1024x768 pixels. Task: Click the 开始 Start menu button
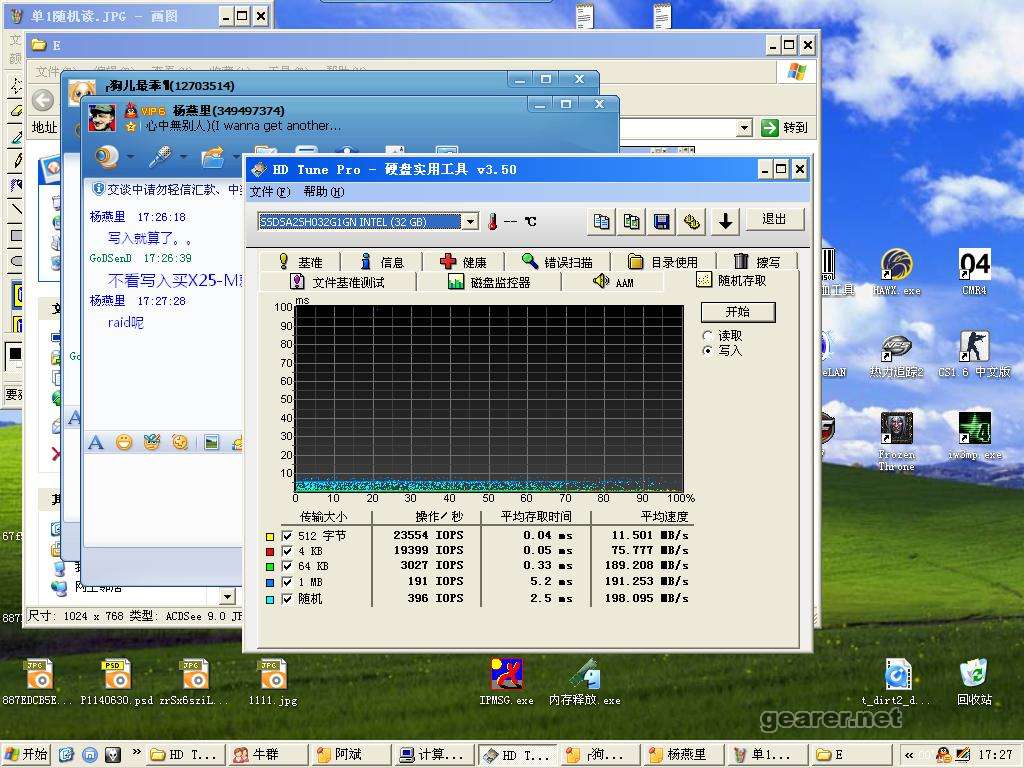coord(25,754)
